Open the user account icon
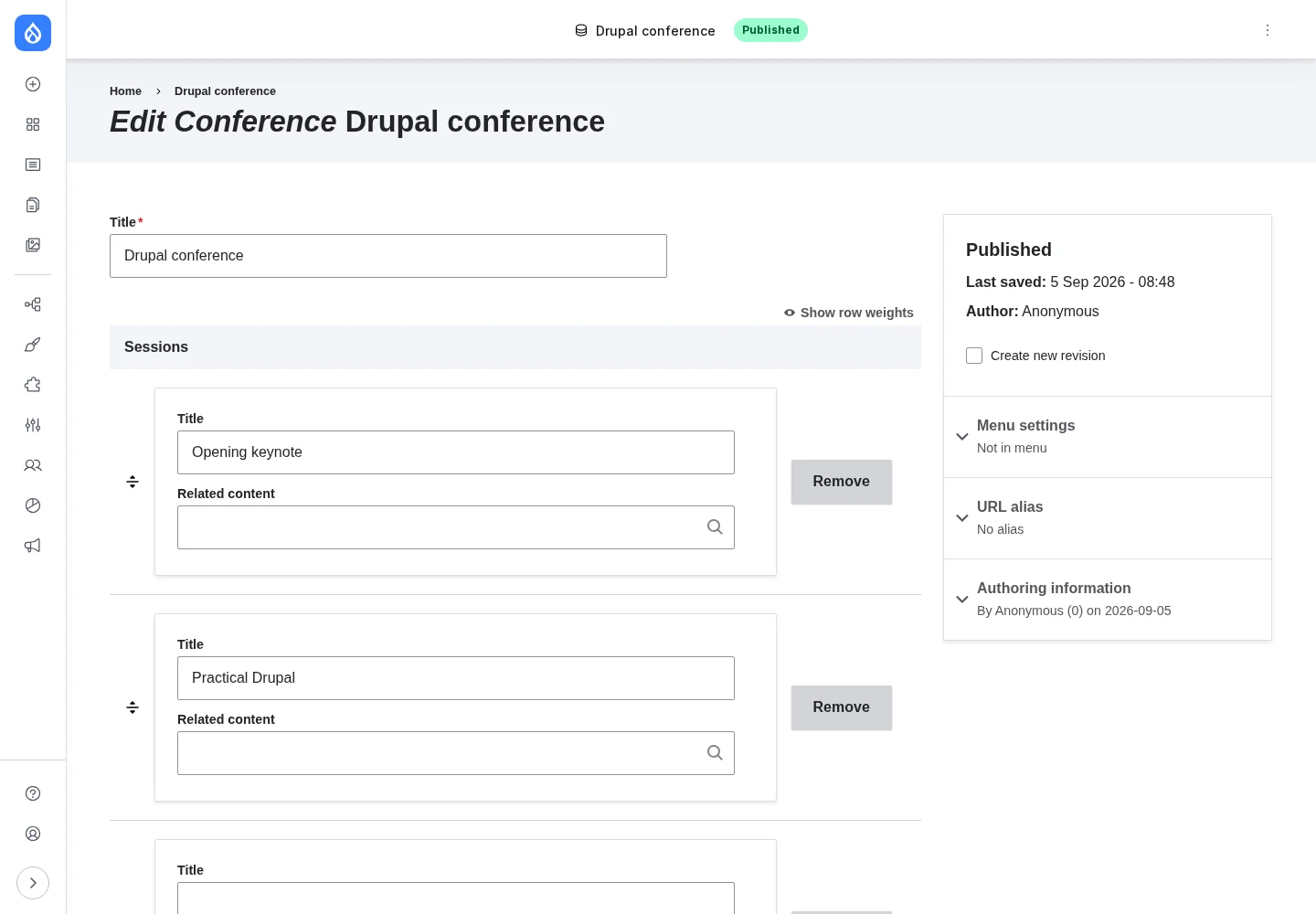The image size is (1316, 914). 33,834
